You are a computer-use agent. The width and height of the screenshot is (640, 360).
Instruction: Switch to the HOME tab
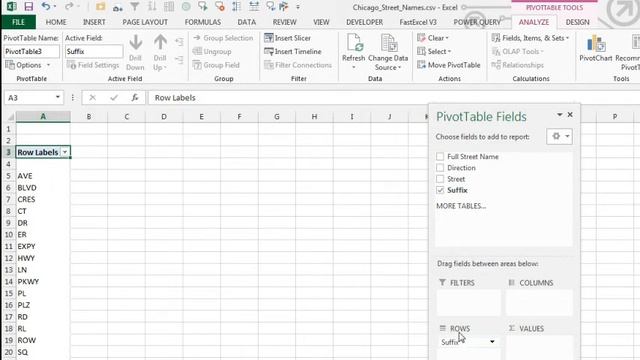pos(56,22)
